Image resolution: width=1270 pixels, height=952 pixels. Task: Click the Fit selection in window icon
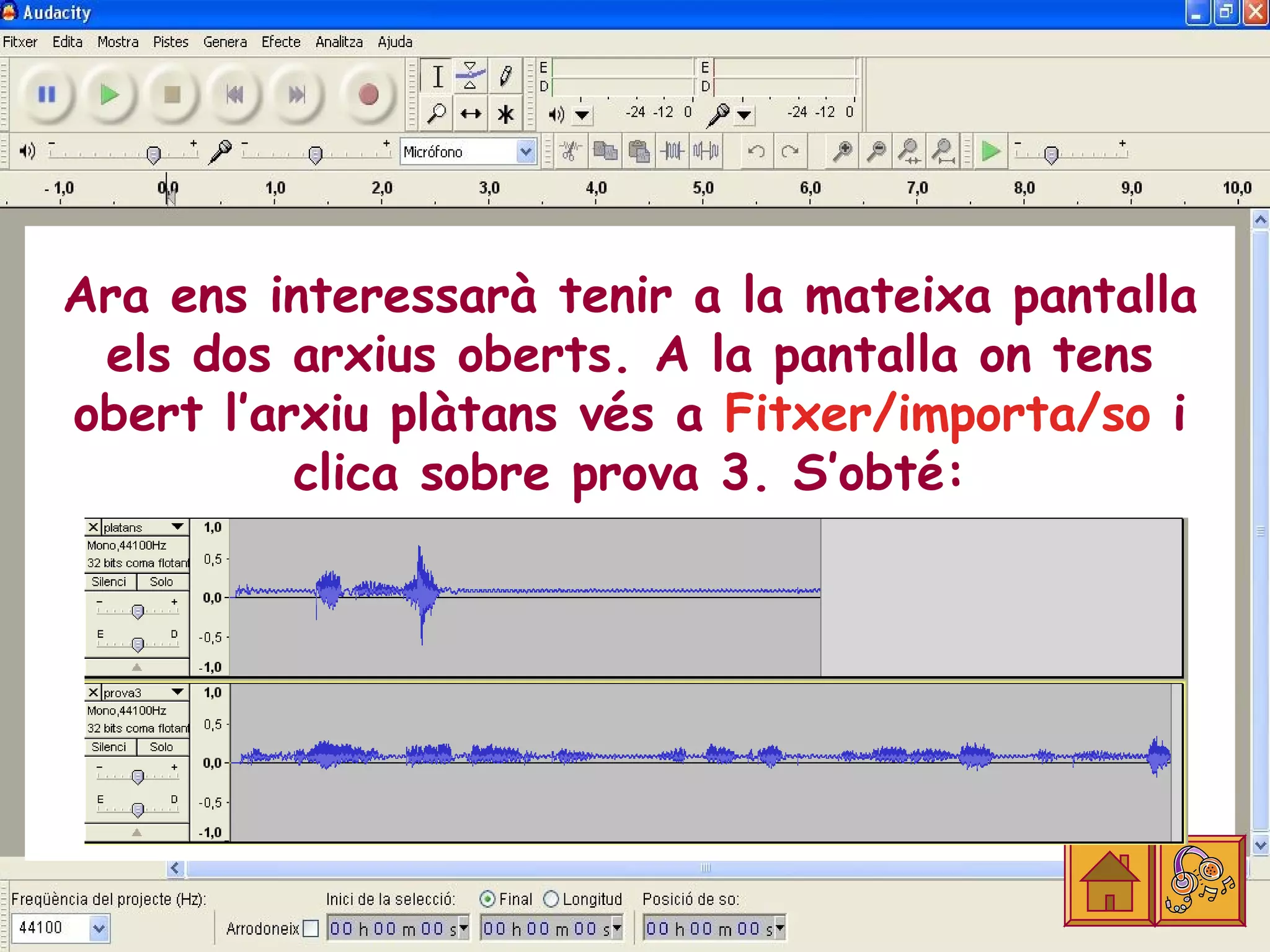click(x=910, y=151)
